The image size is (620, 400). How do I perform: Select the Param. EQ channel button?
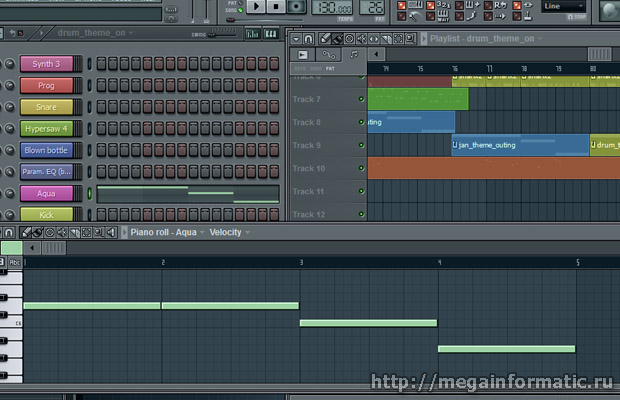pos(47,172)
